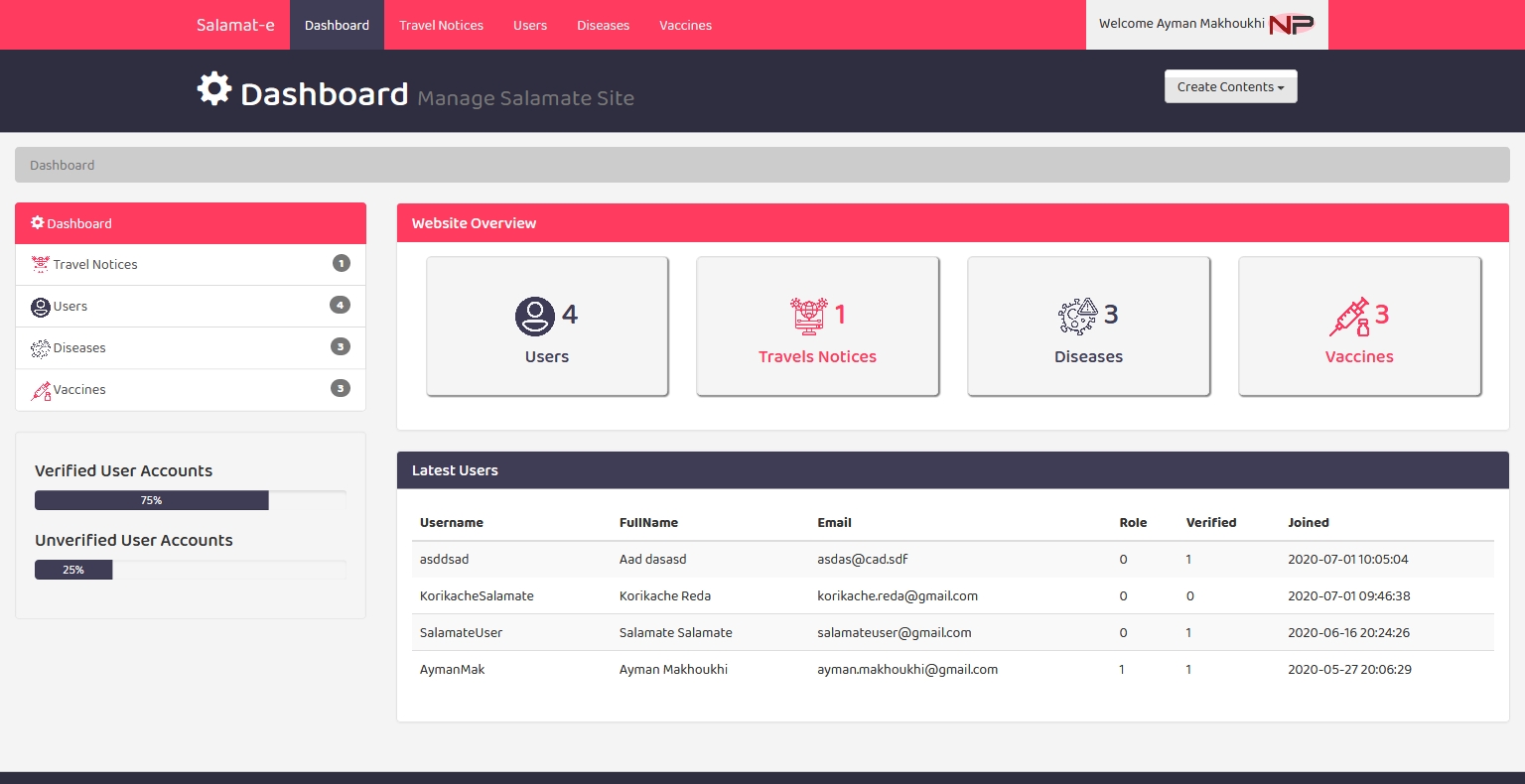Click the Diseases virus icon in overview
The height and width of the screenshot is (784, 1525).
[x=1077, y=317]
